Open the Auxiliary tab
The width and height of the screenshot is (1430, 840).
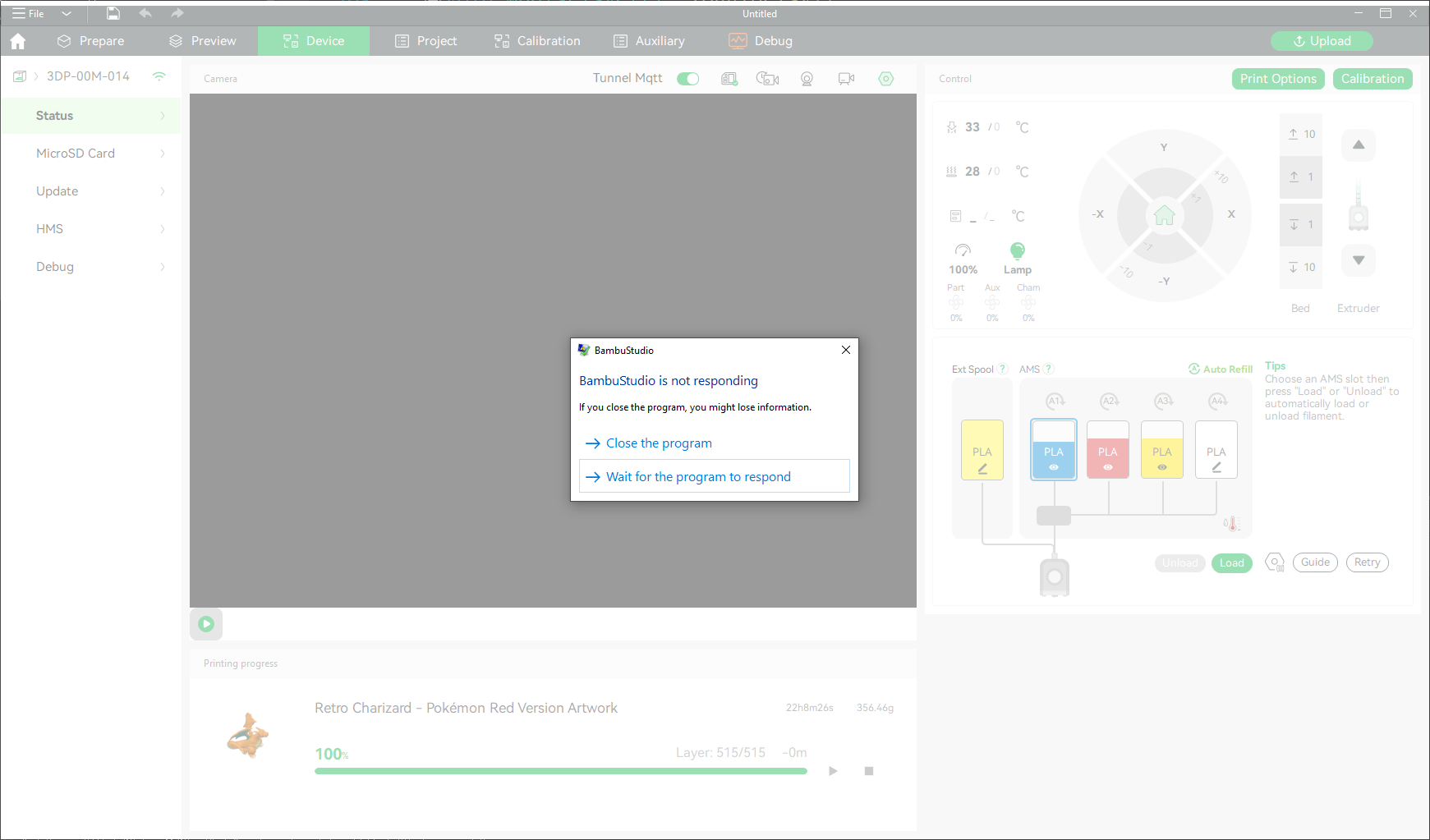649,41
